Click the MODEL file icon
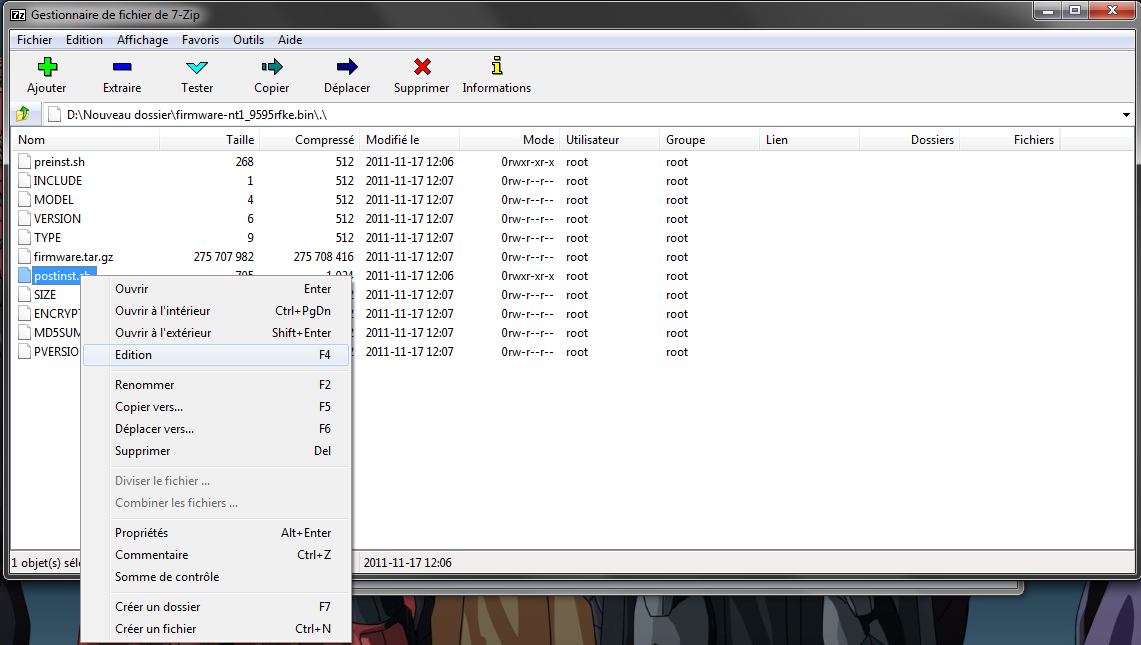1141x645 pixels. pyautogui.click(x=25, y=199)
